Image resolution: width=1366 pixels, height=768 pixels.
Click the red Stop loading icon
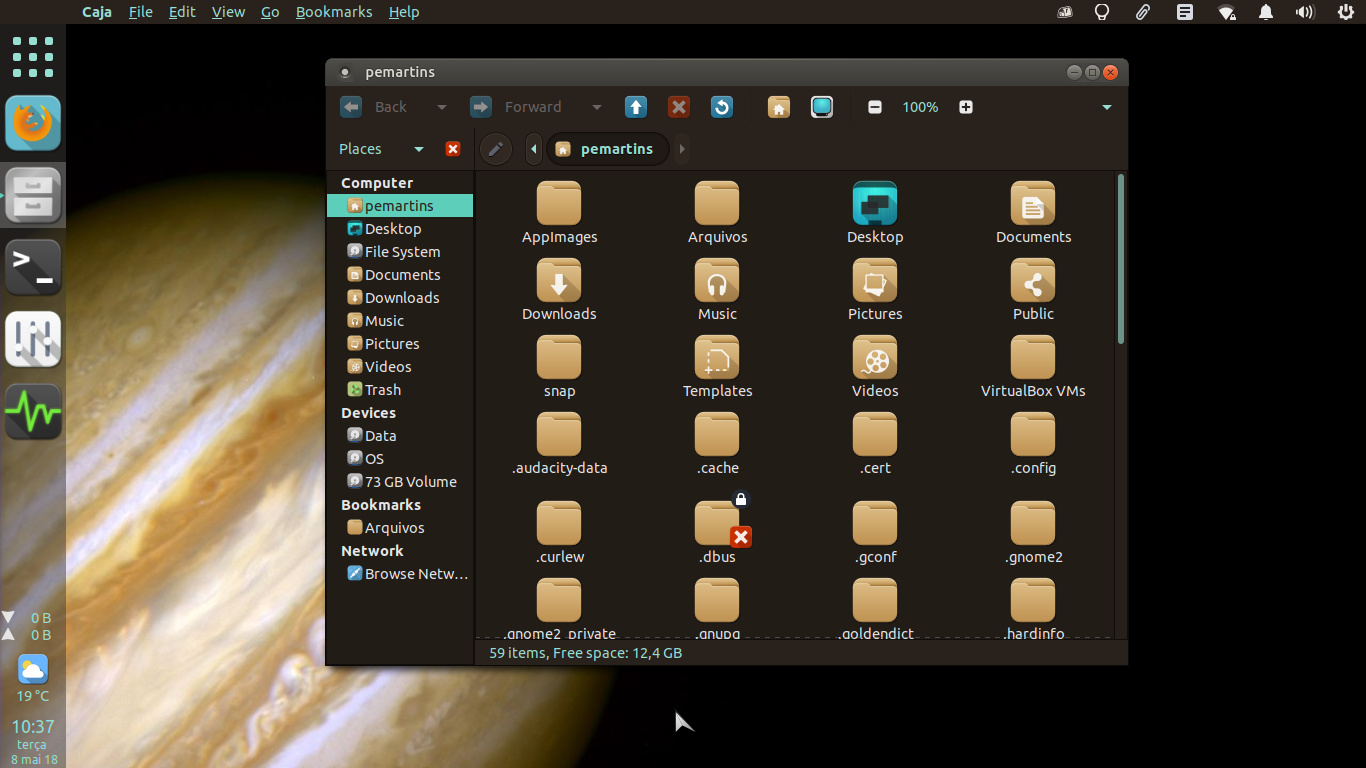679,107
